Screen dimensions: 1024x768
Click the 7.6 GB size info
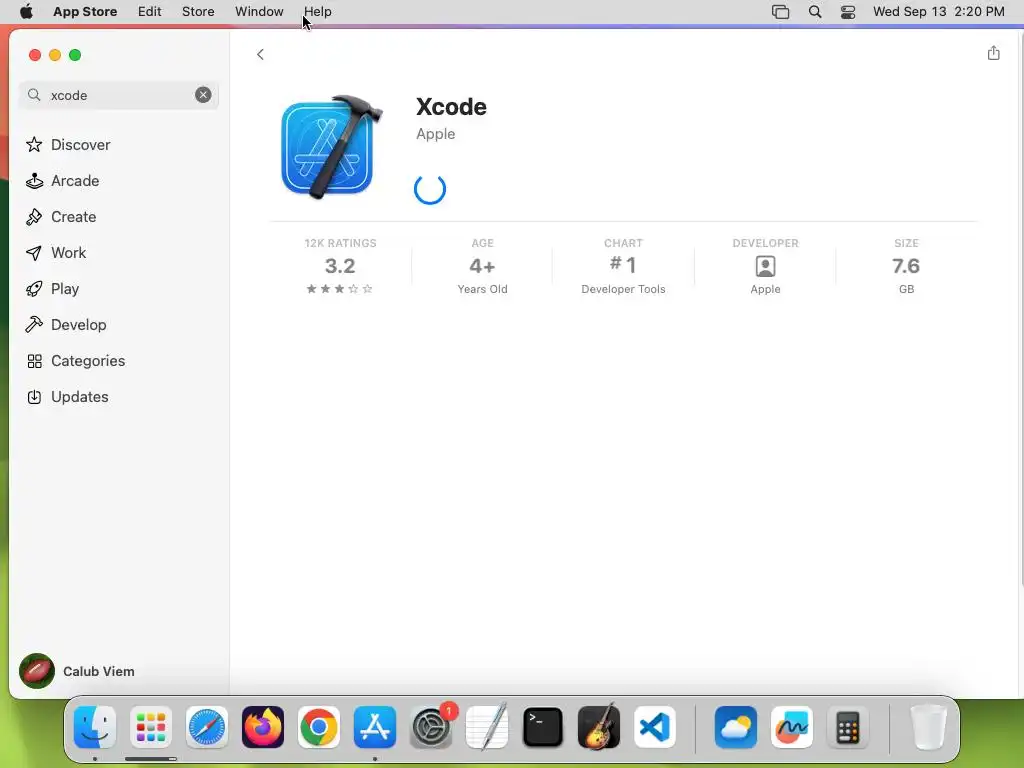(x=906, y=266)
